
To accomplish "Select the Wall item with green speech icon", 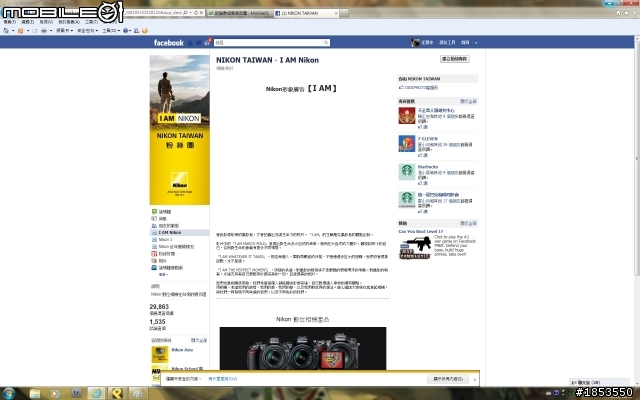I will point(161,211).
